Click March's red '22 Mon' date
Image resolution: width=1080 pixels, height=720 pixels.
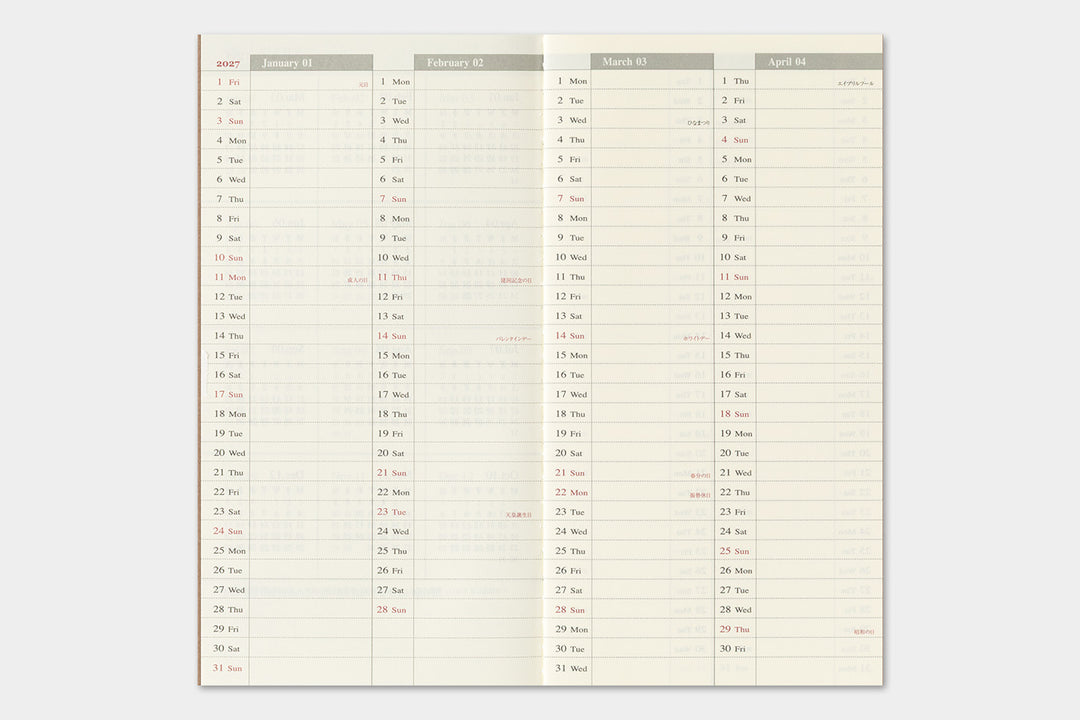tap(572, 493)
